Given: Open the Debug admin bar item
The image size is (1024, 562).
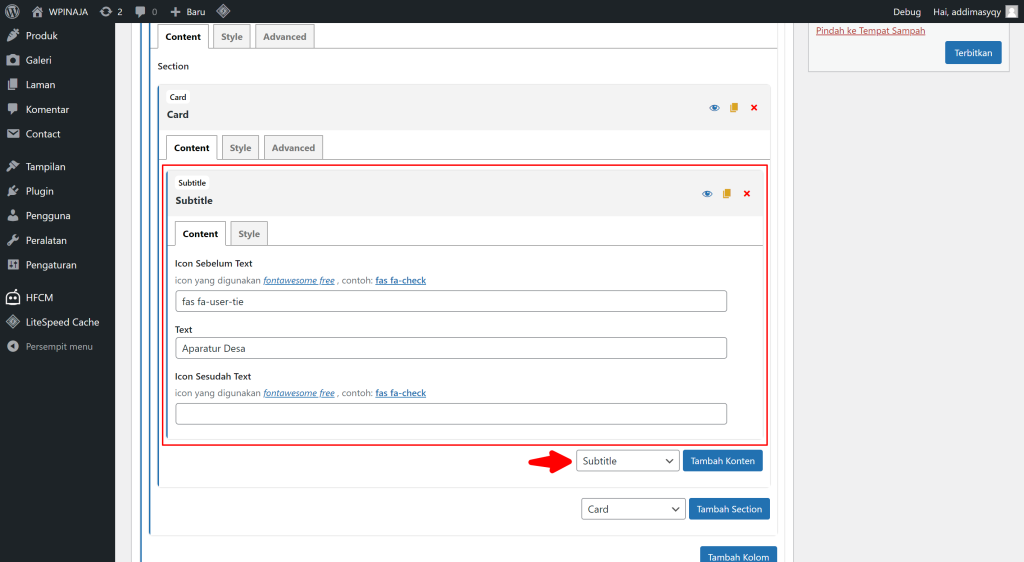Looking at the screenshot, I should (x=906, y=12).
